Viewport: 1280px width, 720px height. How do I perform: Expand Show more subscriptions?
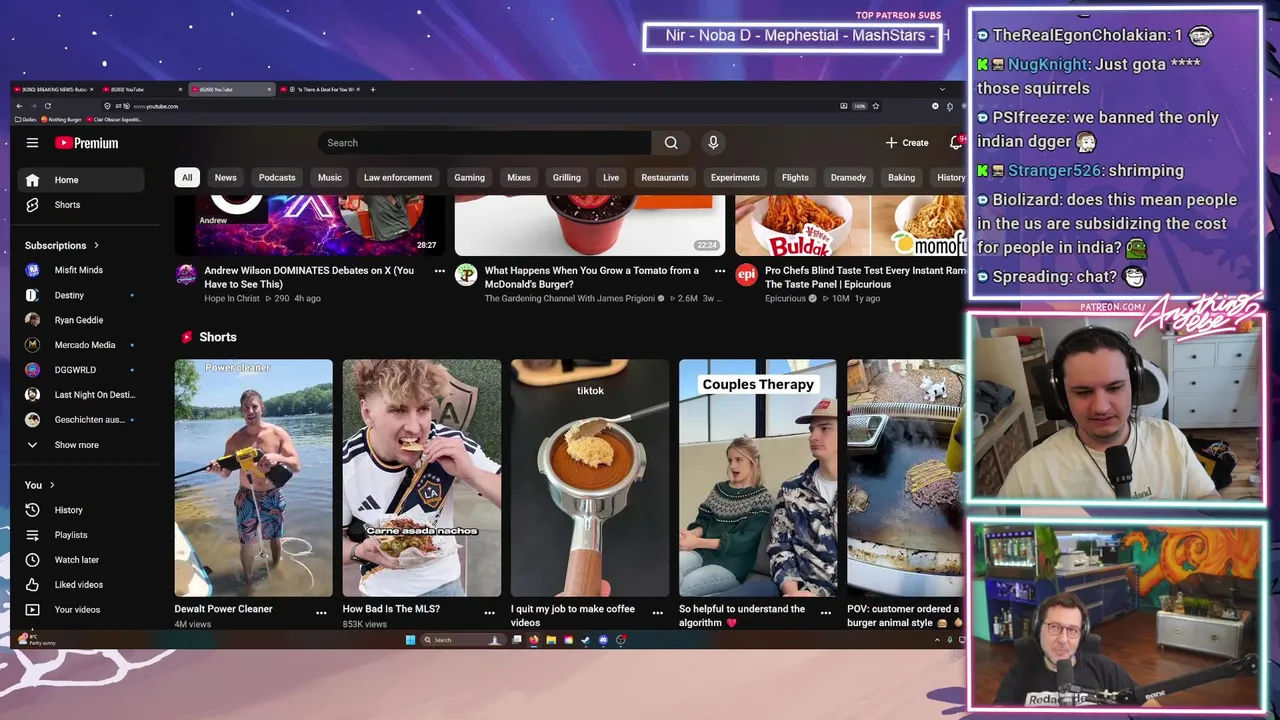(81, 445)
